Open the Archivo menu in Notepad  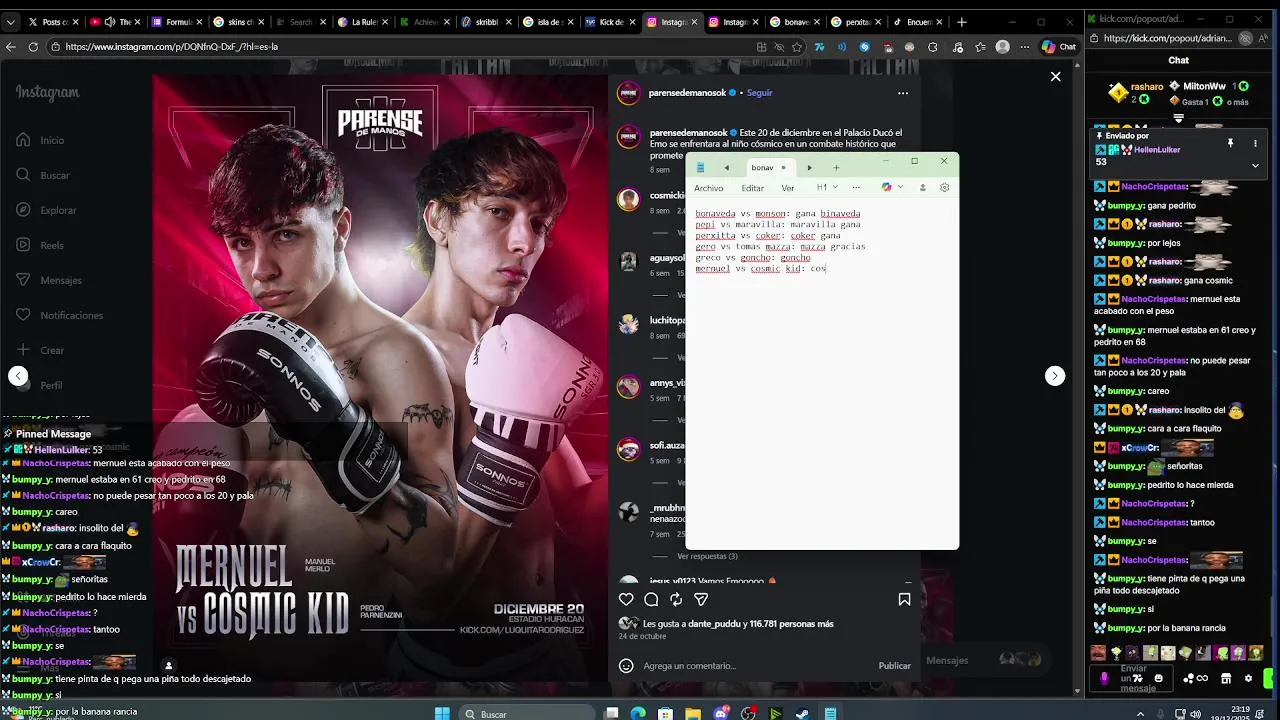pos(708,188)
